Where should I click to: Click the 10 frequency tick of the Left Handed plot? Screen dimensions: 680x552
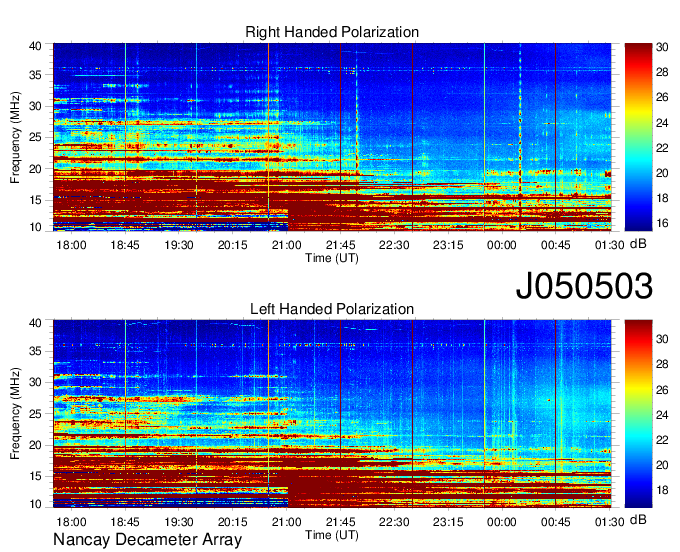tap(36, 504)
